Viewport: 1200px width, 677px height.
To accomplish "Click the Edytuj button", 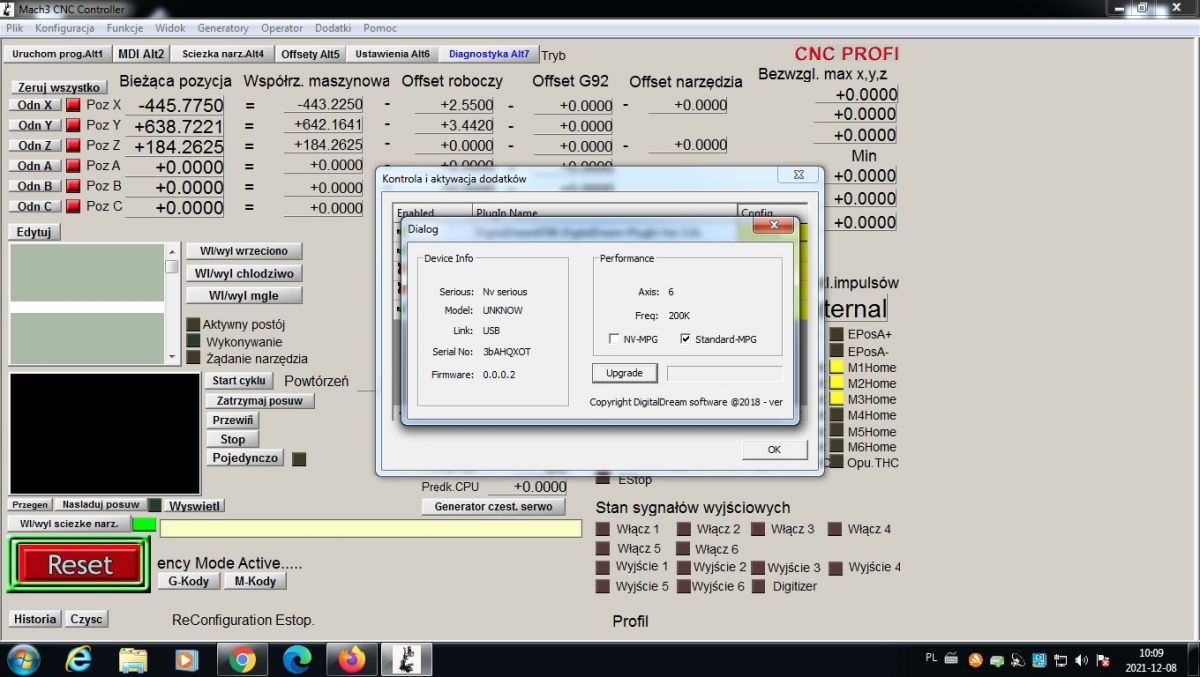I will (x=35, y=232).
